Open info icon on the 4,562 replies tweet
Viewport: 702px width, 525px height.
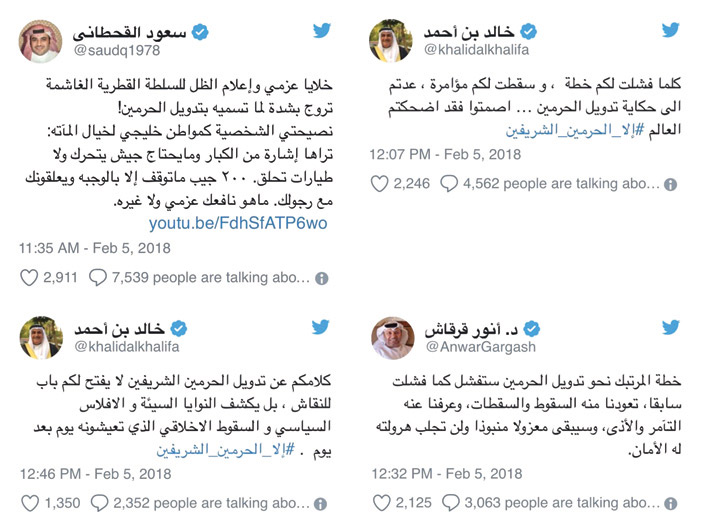[671, 185]
